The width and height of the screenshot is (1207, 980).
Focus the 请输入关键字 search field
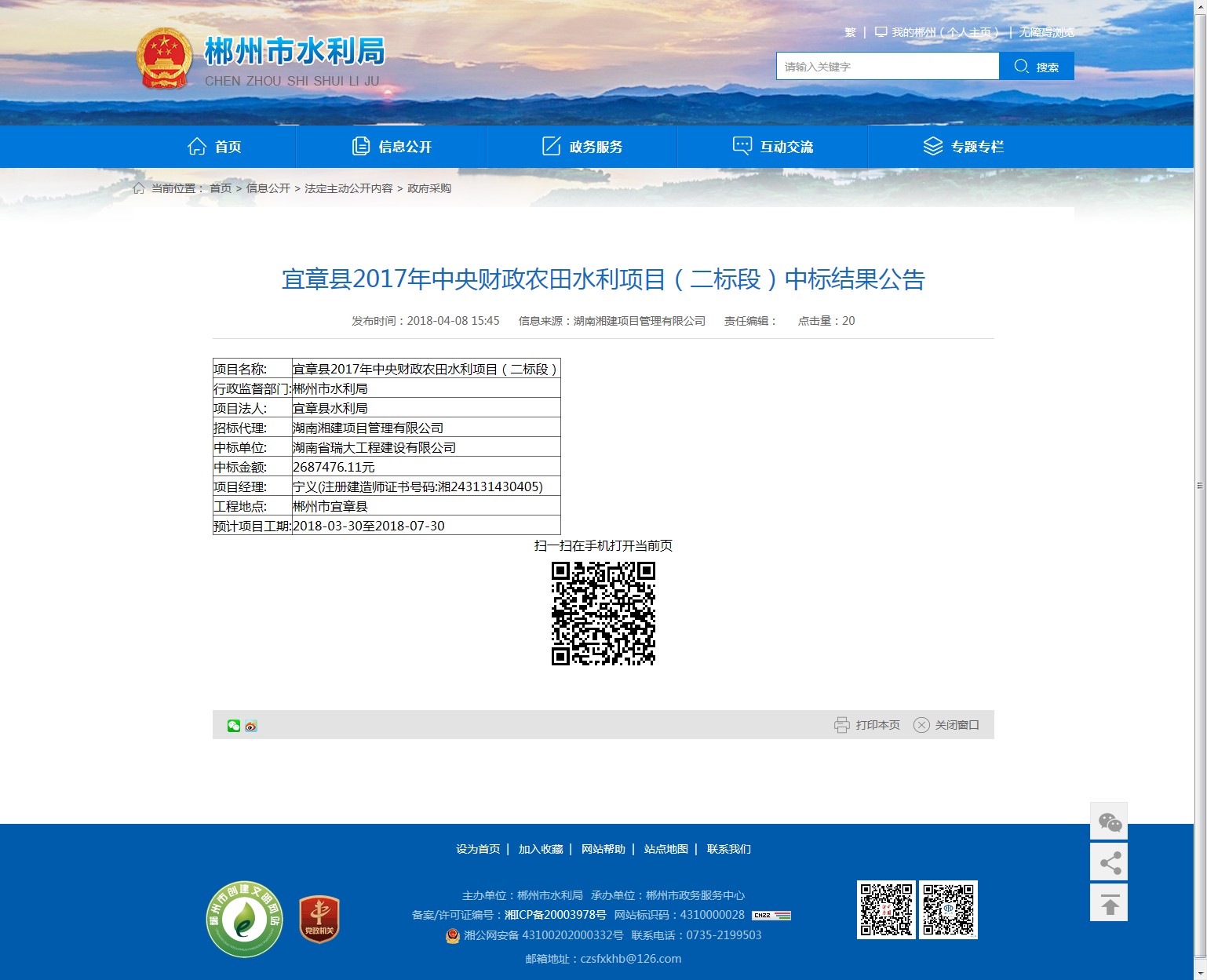coord(888,66)
